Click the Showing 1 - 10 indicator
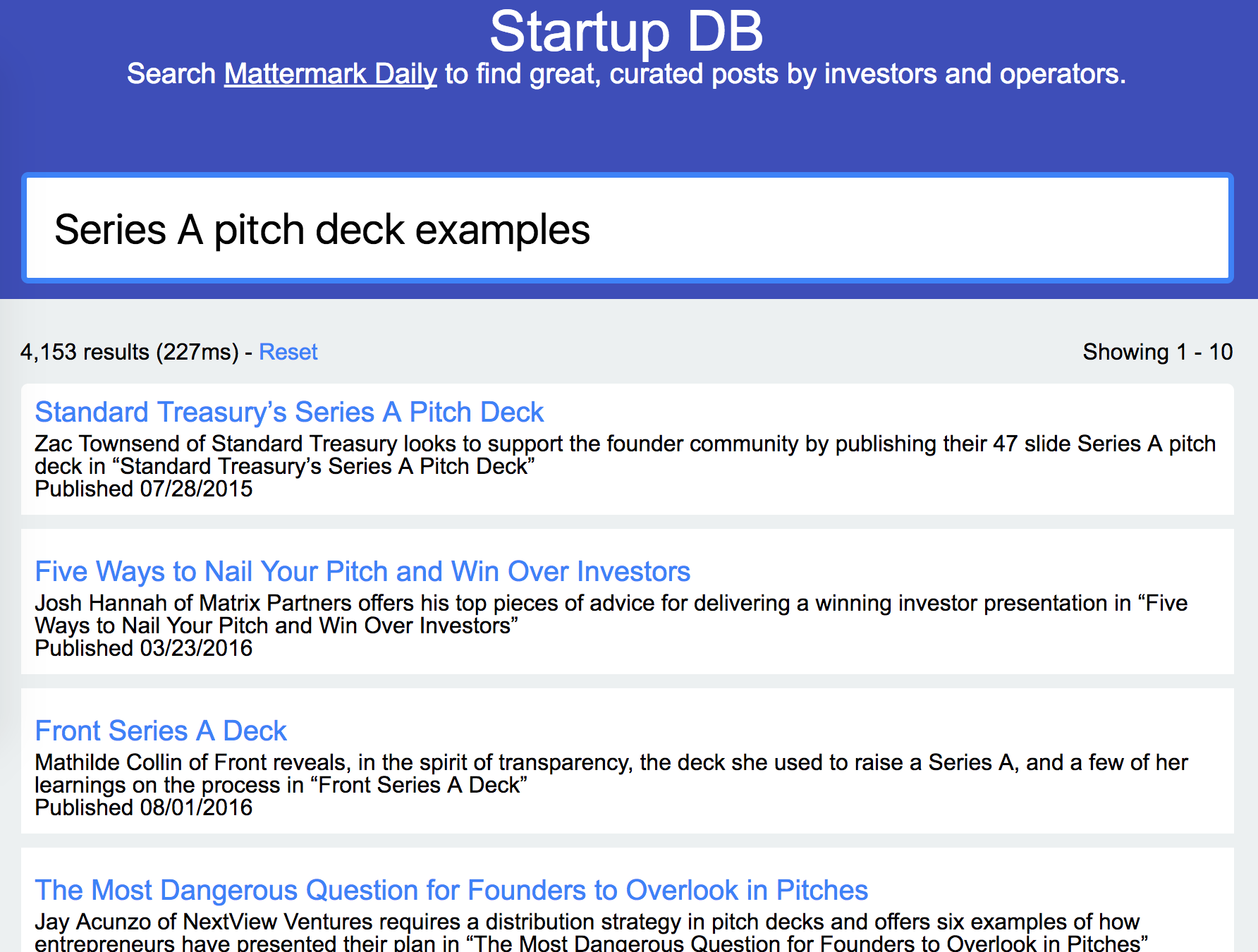Viewport: 1258px width, 952px height. pos(1157,352)
